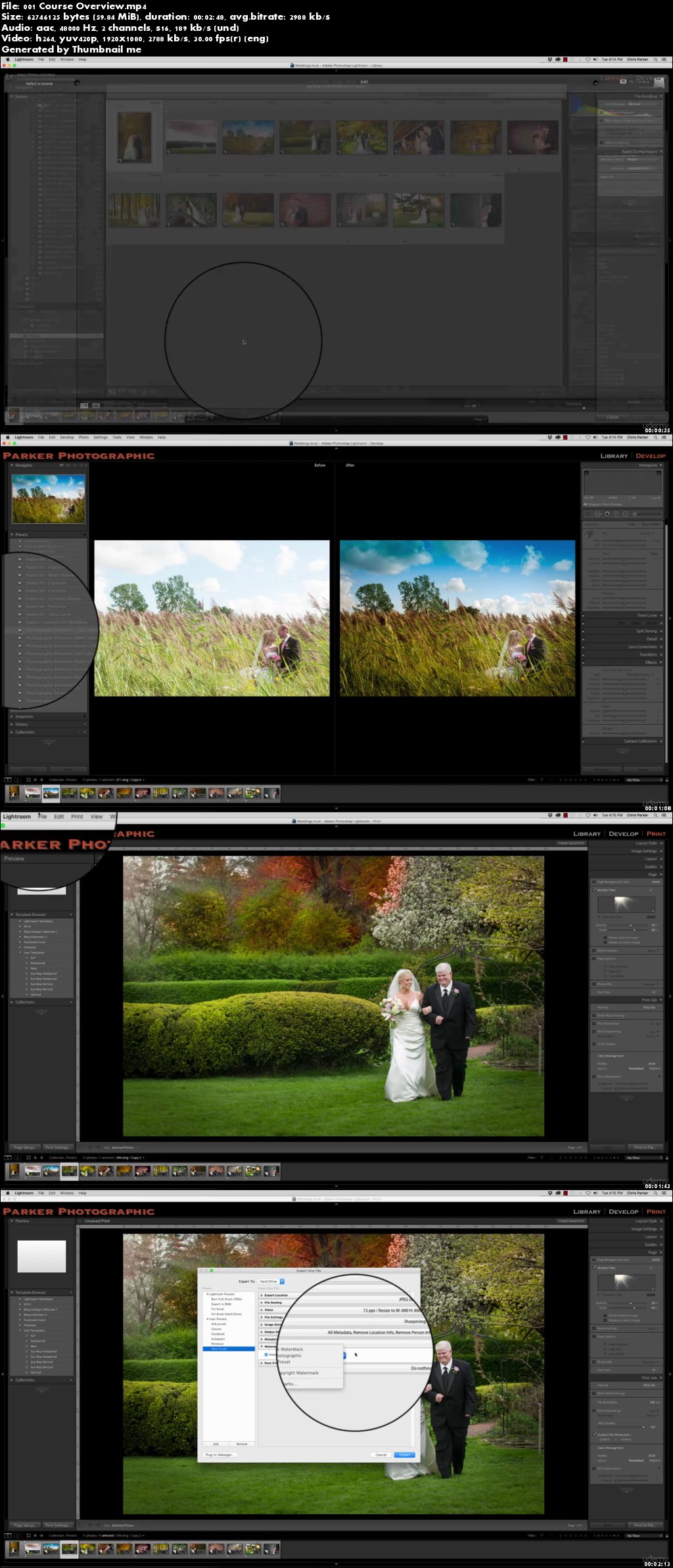Viewport: 673px width, 1568px height.
Task: Click second window '2' icon in 00:01:08 frame
Action: point(16,779)
